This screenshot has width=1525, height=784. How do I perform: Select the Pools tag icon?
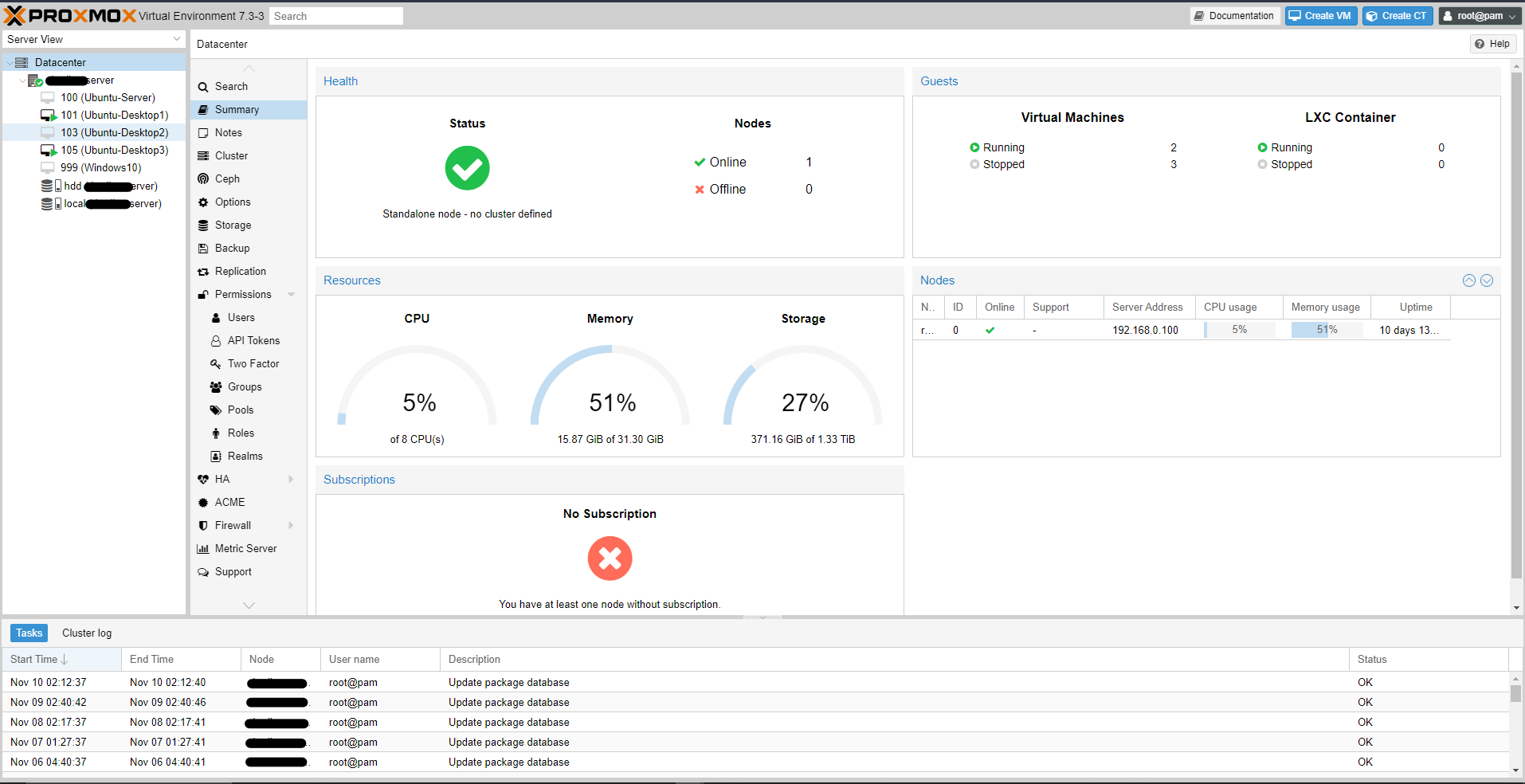point(216,410)
